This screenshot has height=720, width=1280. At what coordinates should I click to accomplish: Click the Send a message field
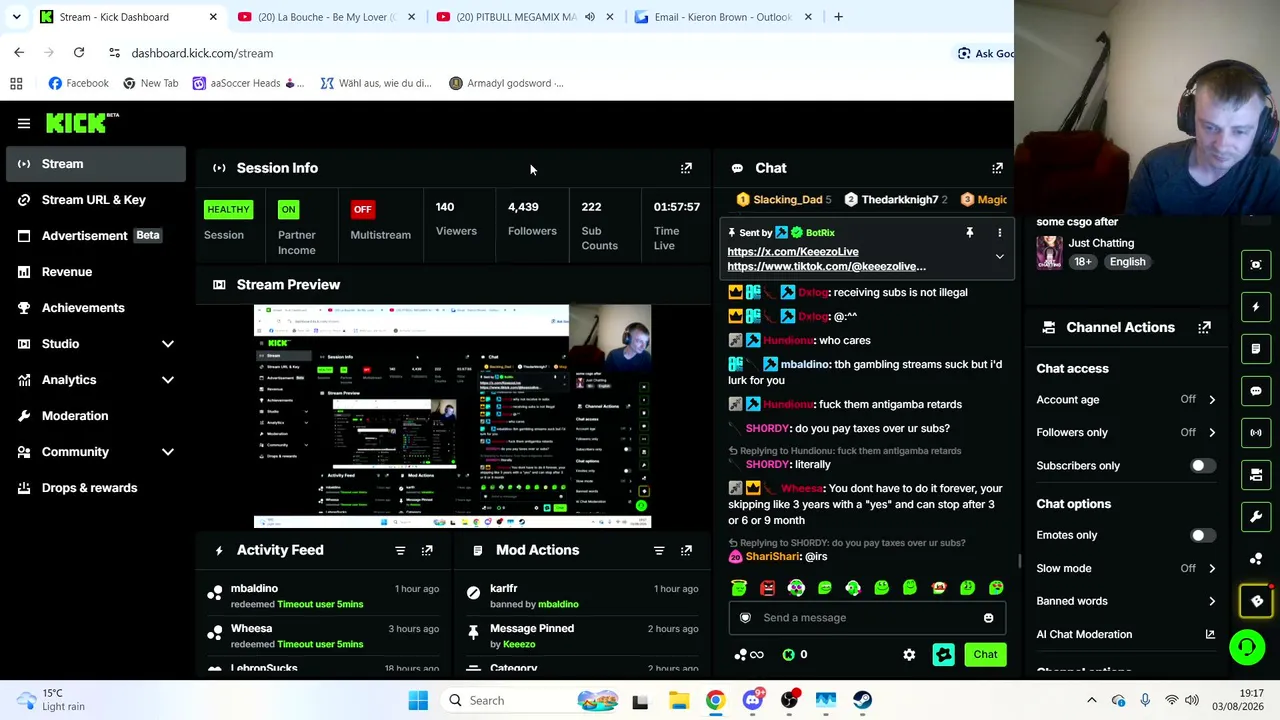point(866,618)
